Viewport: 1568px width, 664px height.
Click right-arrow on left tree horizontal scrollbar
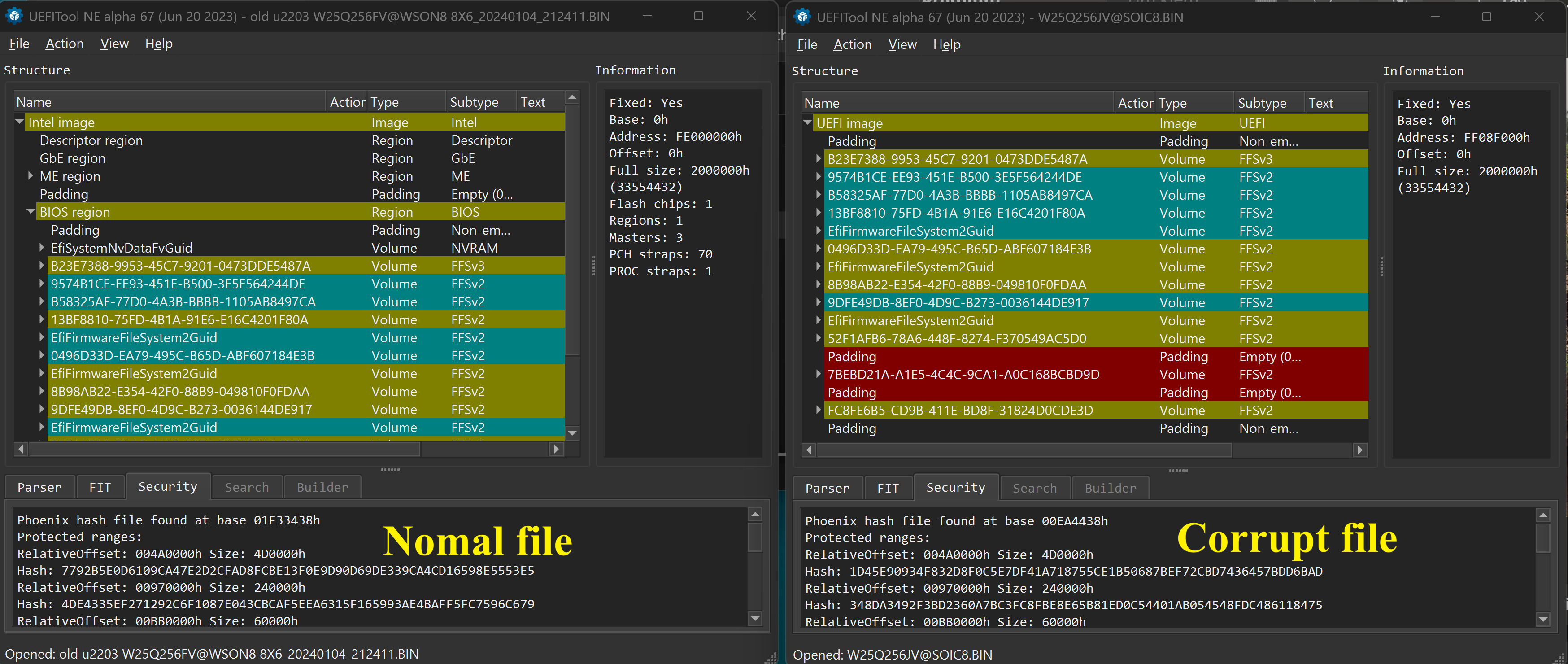point(555,449)
